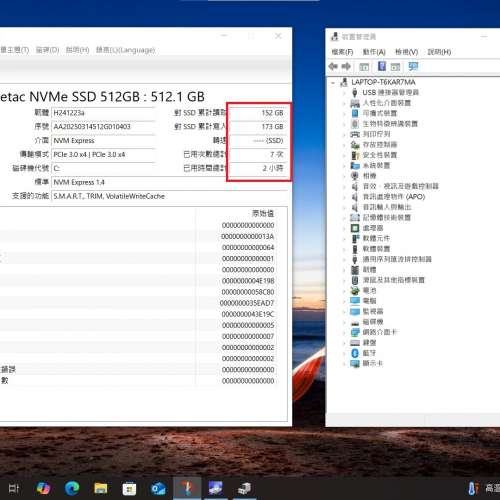
Task: Collapse the LAPTOP-T6KAR7MA root node
Action: click(x=333, y=82)
